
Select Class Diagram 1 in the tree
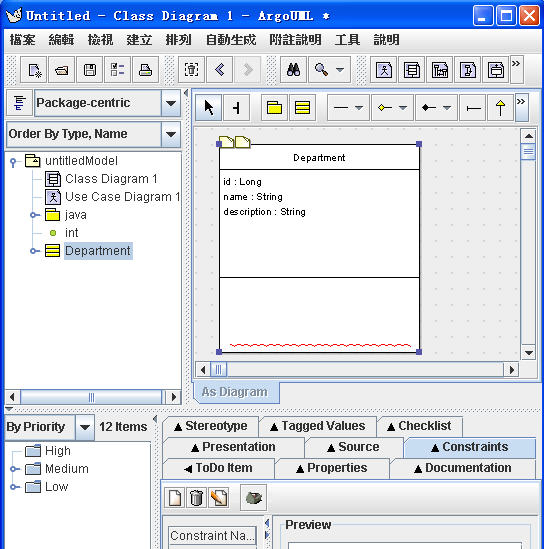(111, 179)
